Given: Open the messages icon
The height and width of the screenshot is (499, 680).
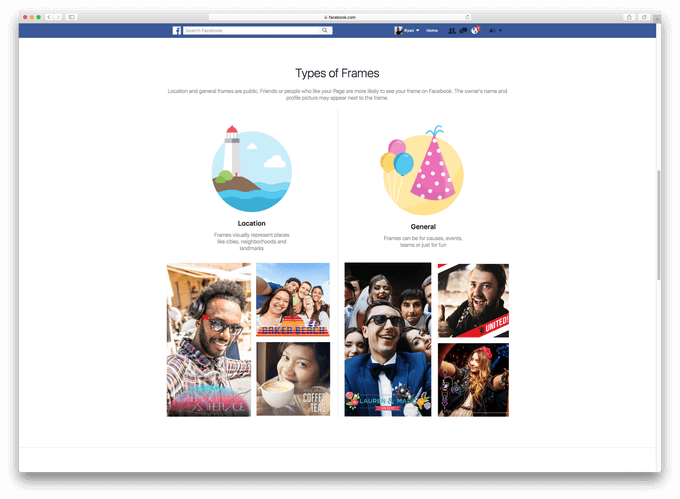Looking at the screenshot, I should click(x=463, y=30).
